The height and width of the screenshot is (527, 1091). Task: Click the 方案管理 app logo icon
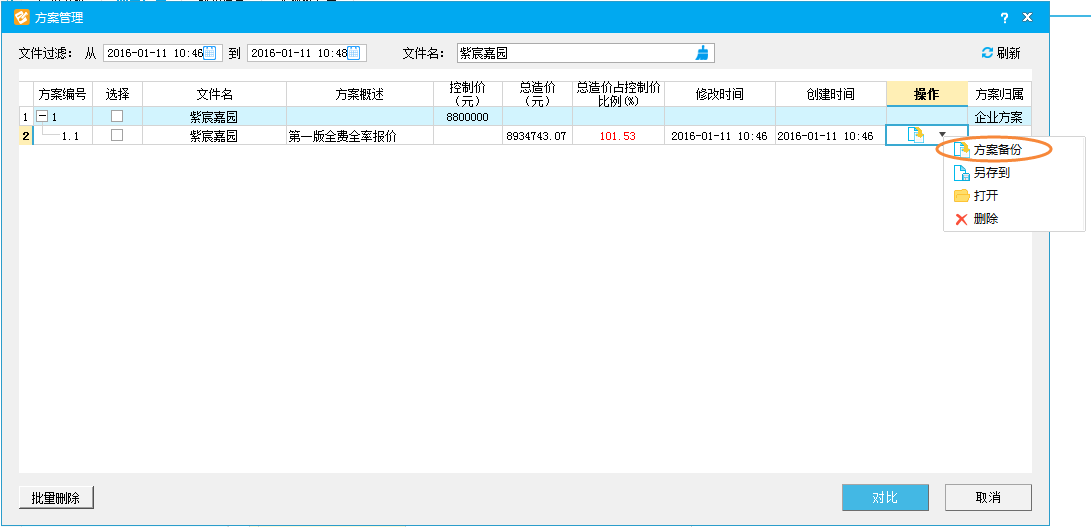click(x=20, y=17)
